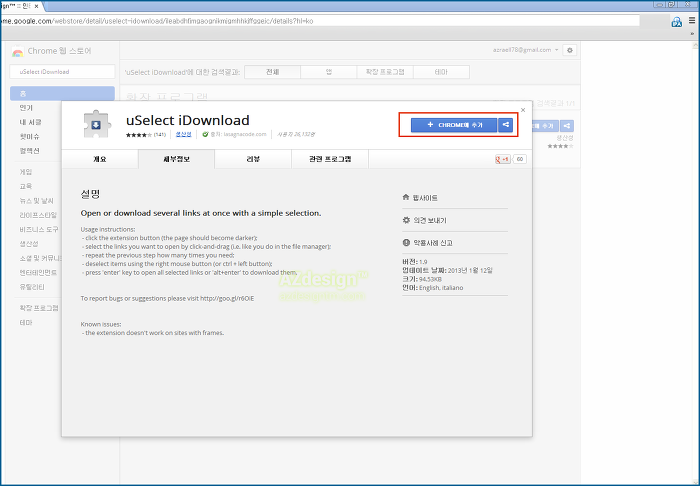Click the Google +1 button
700x486 pixels.
point(503,159)
